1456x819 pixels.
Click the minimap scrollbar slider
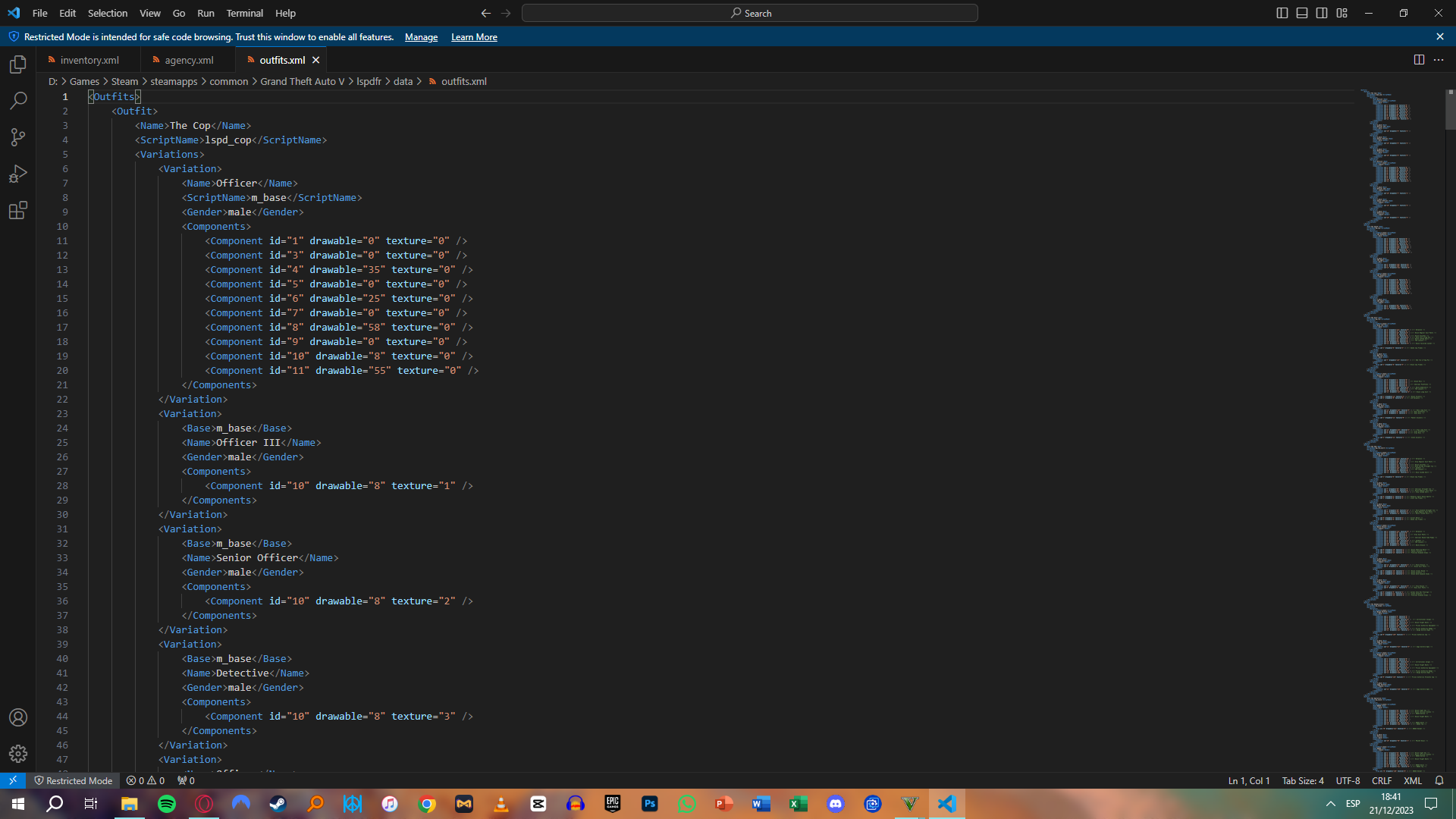pos(1450,110)
